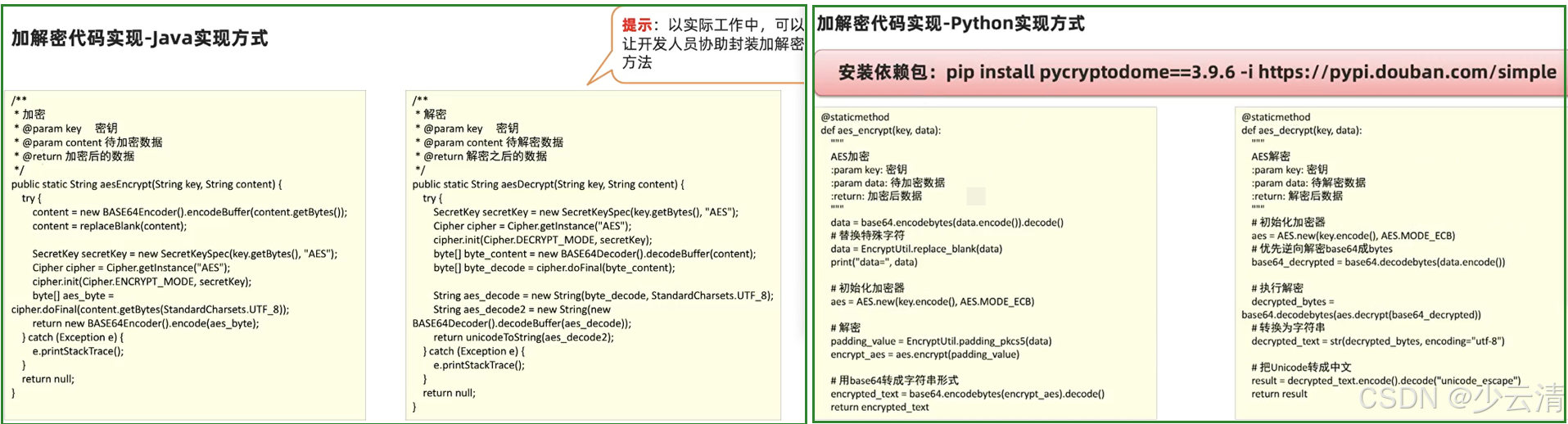Click the content = replaceBlank(content); line

(110, 226)
